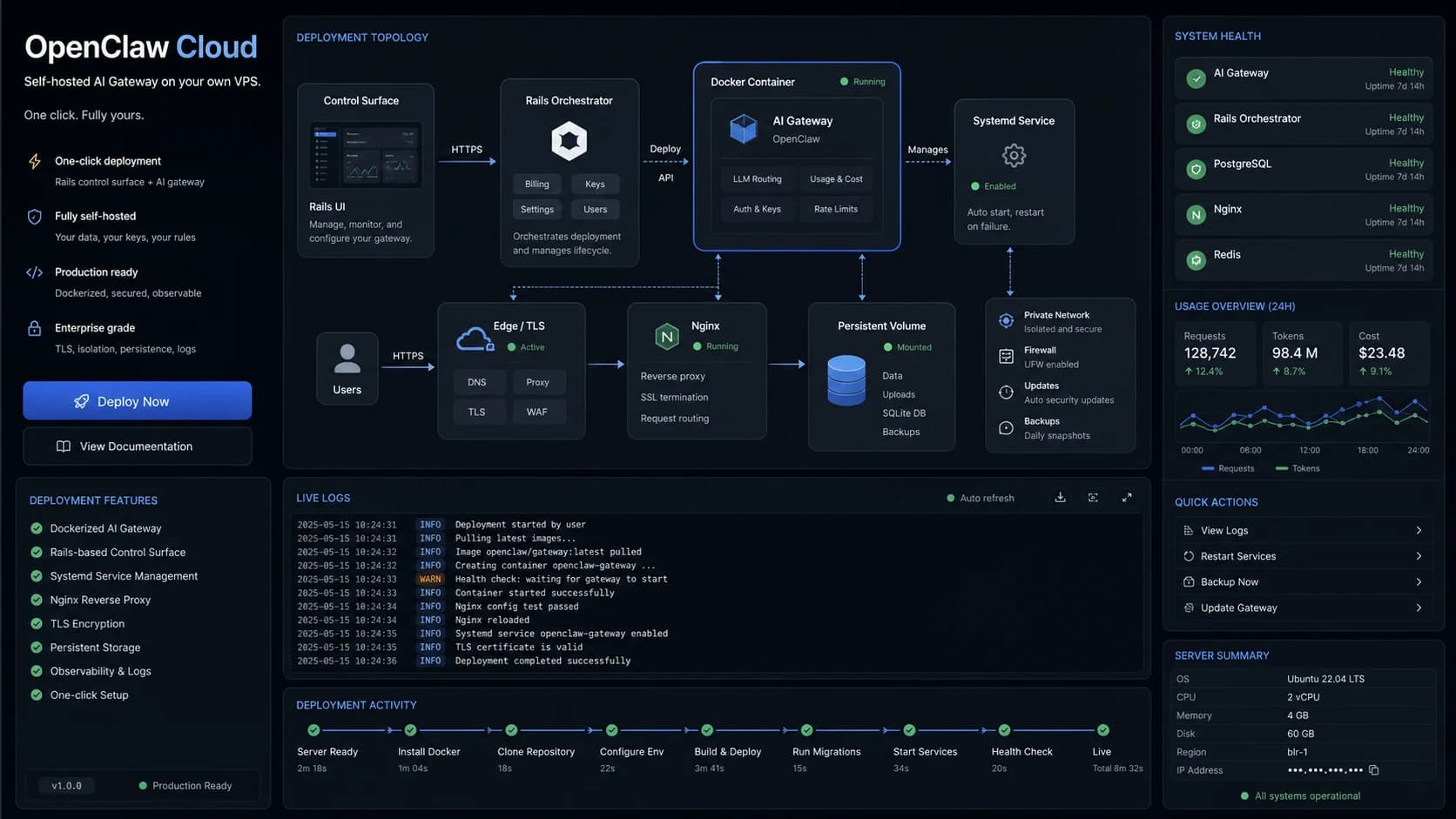The width and height of the screenshot is (1456, 819).
Task: Expand the Backup Now chevron
Action: click(x=1419, y=582)
